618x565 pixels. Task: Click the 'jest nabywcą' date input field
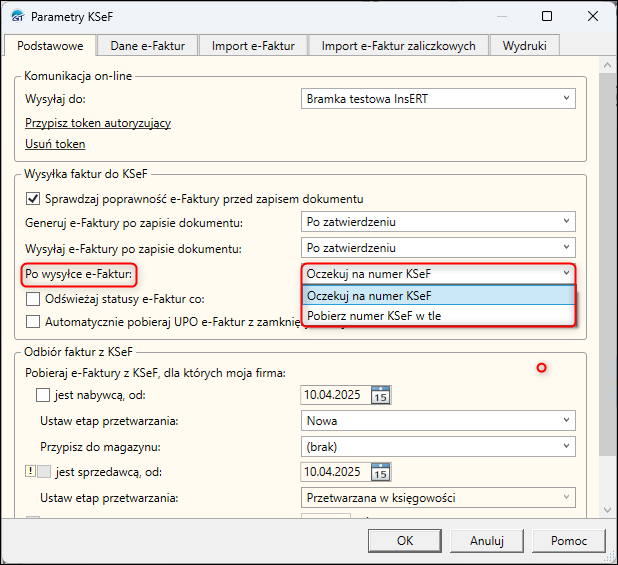pos(335,395)
